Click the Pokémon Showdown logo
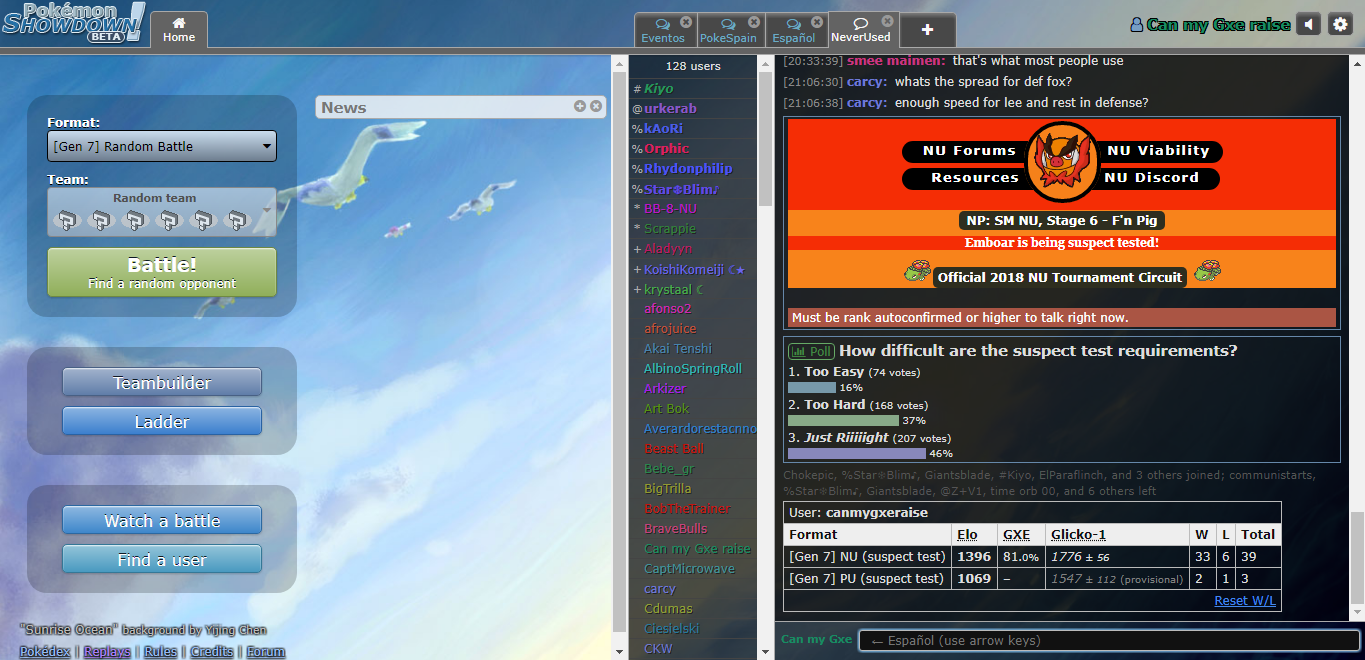The height and width of the screenshot is (660, 1365). click(x=73, y=22)
